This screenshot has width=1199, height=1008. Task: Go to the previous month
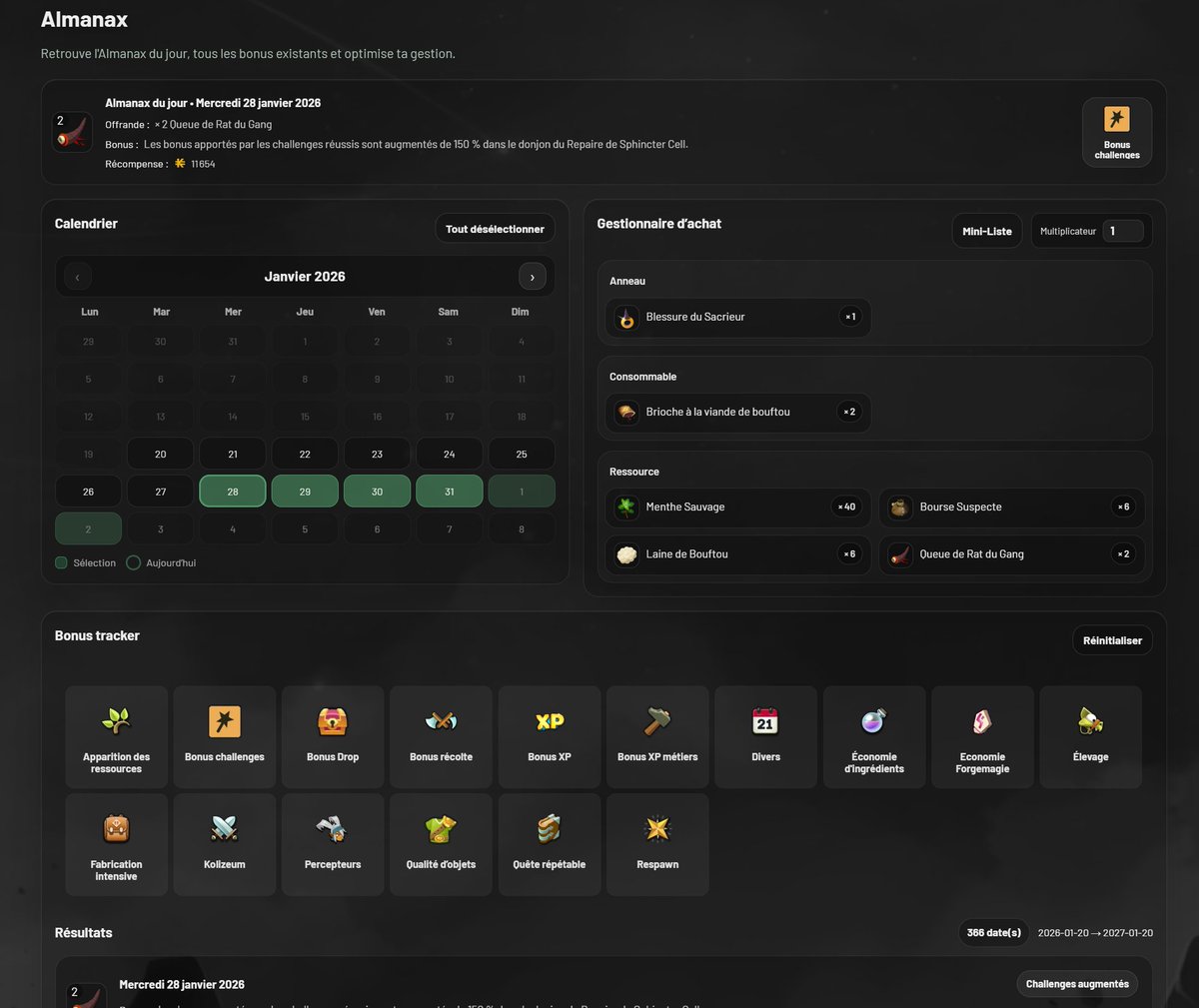point(77,277)
